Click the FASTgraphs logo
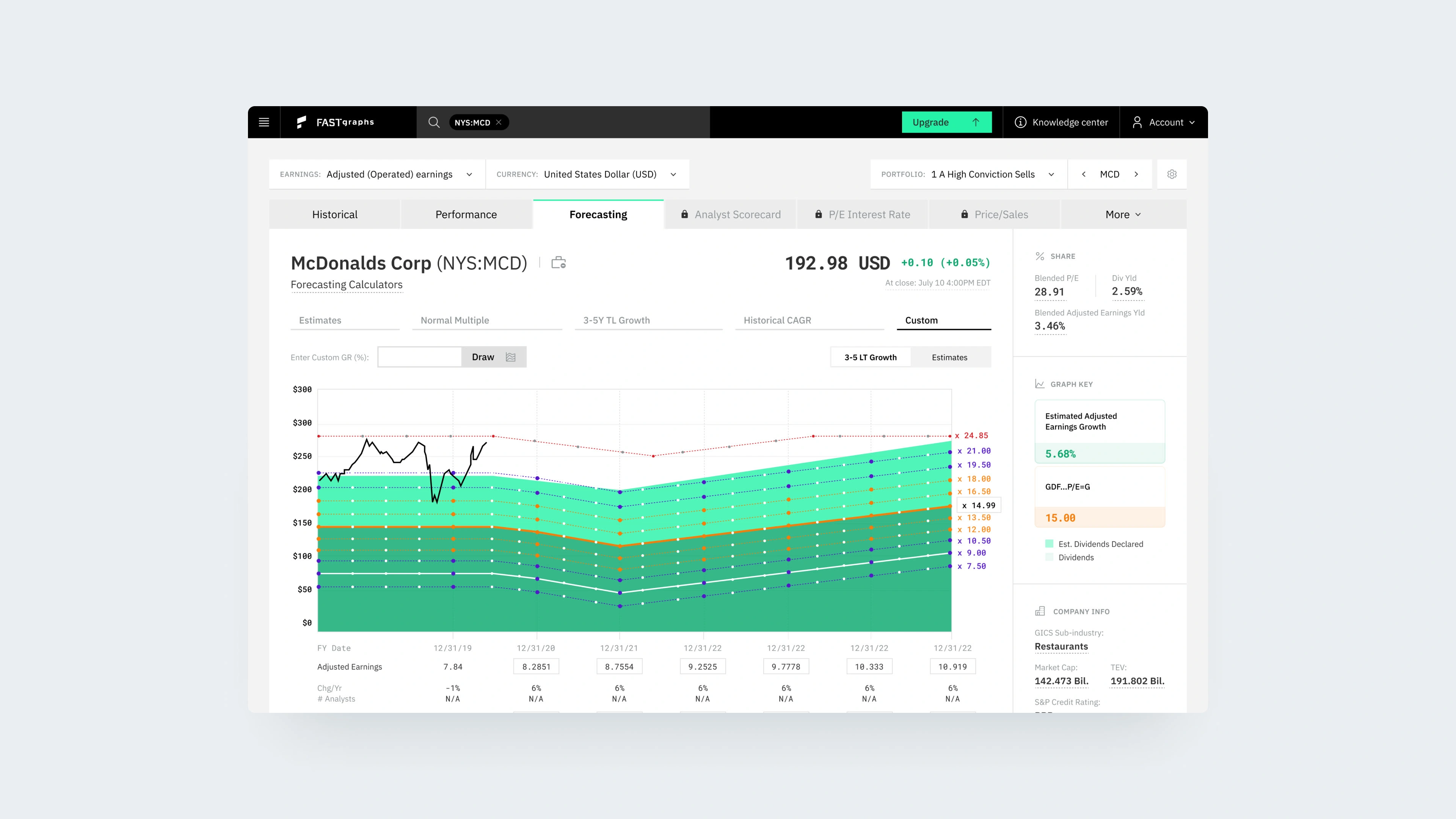This screenshot has height=819, width=1456. tap(335, 122)
